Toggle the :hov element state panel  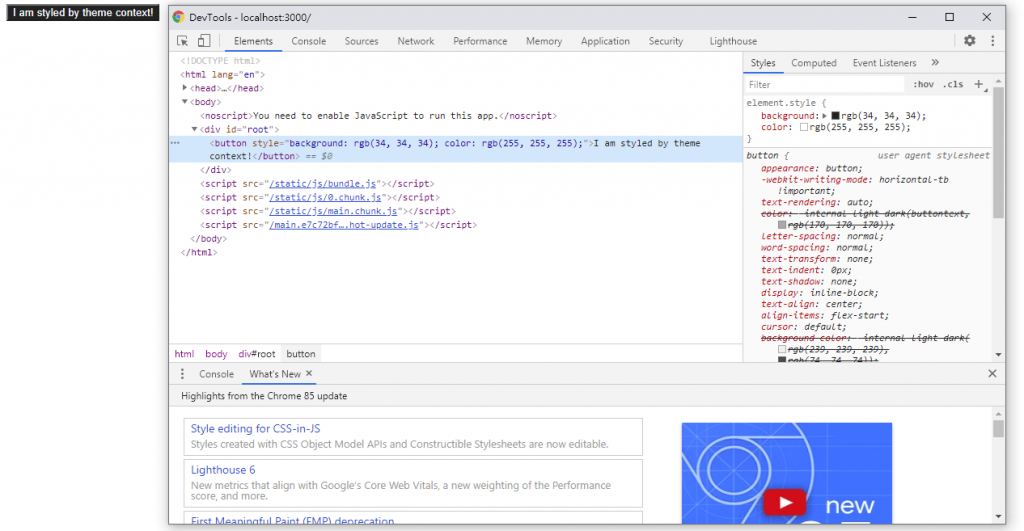coord(923,84)
